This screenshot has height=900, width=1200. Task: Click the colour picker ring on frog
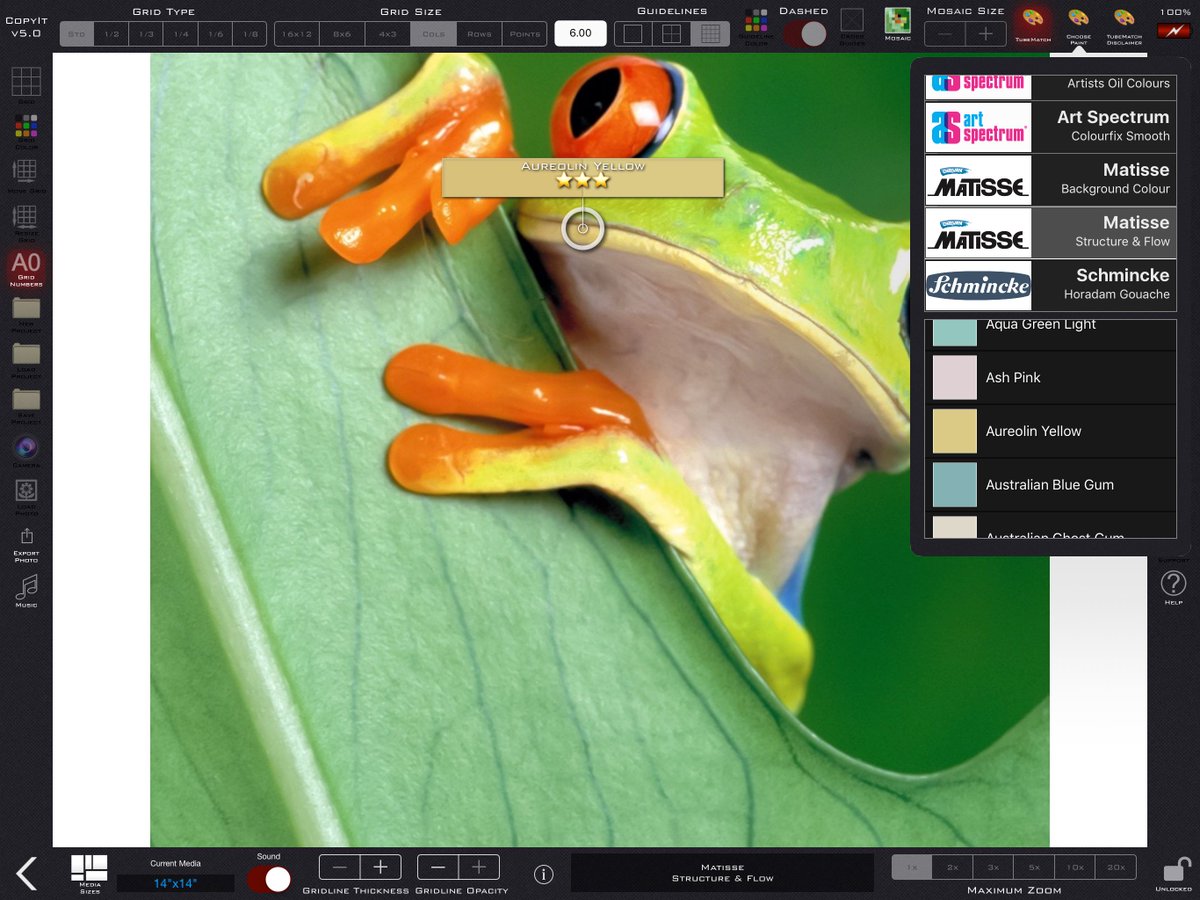(583, 229)
